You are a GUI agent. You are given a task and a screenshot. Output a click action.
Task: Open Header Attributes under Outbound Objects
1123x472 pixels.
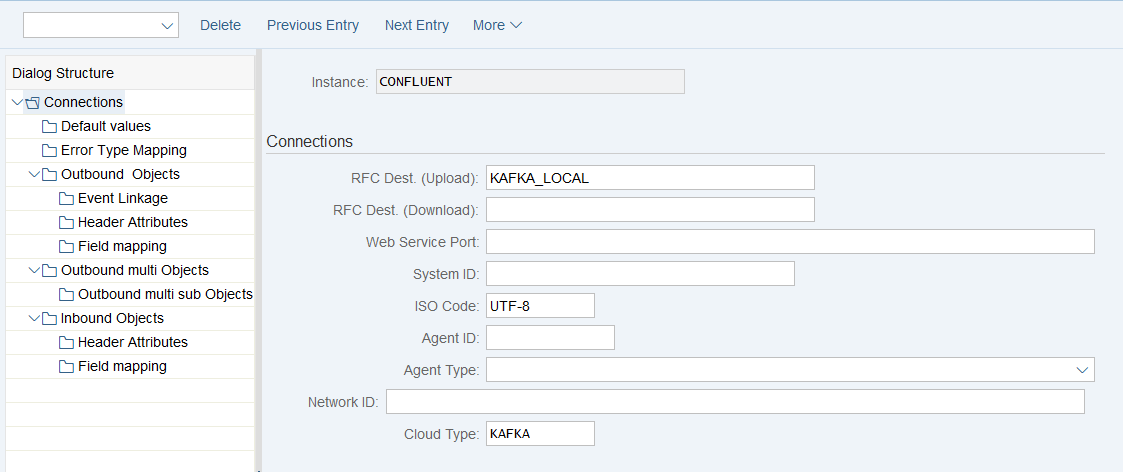click(133, 222)
